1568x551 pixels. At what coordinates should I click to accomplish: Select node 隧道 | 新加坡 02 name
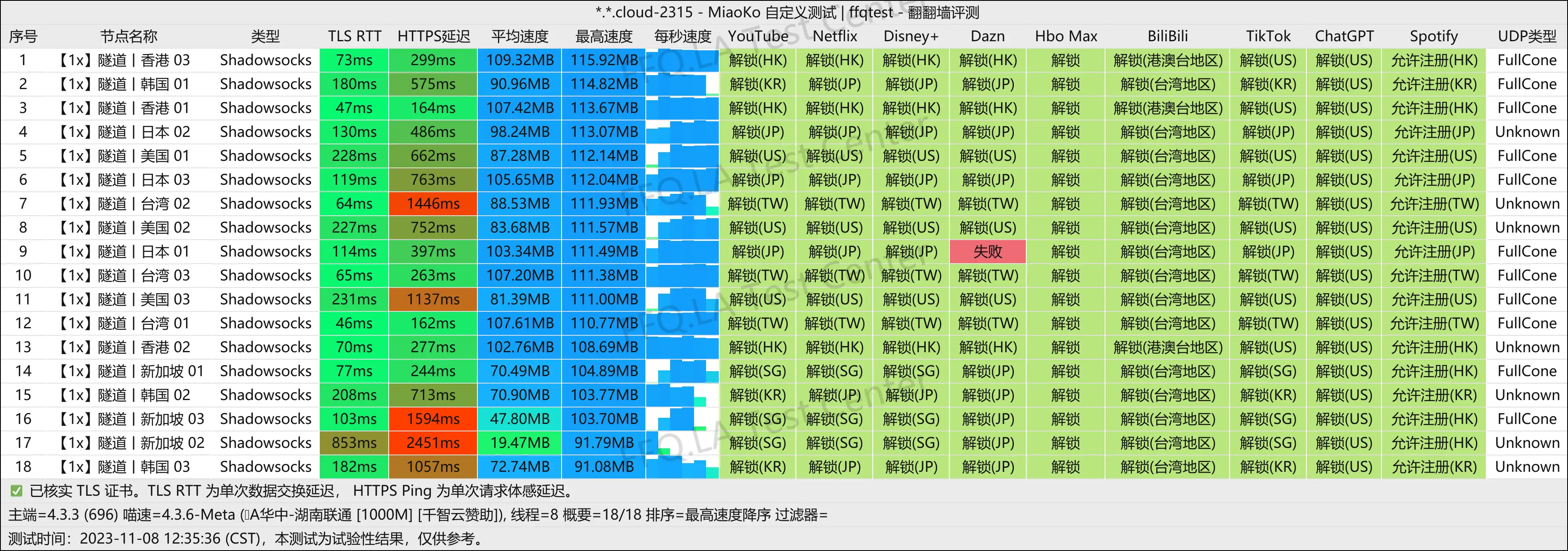coord(132,443)
